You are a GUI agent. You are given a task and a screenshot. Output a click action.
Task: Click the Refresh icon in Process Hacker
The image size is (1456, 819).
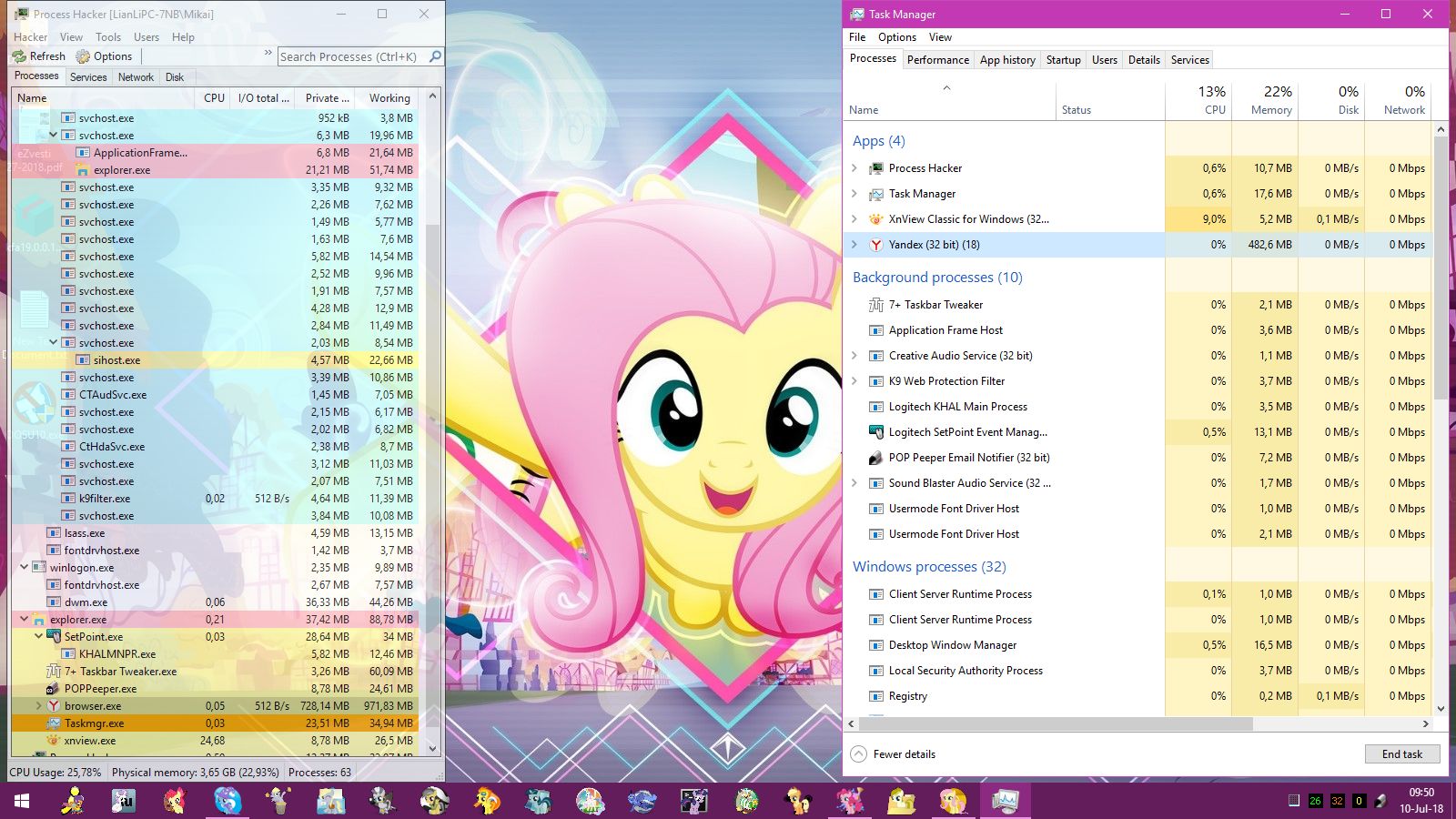[19, 56]
